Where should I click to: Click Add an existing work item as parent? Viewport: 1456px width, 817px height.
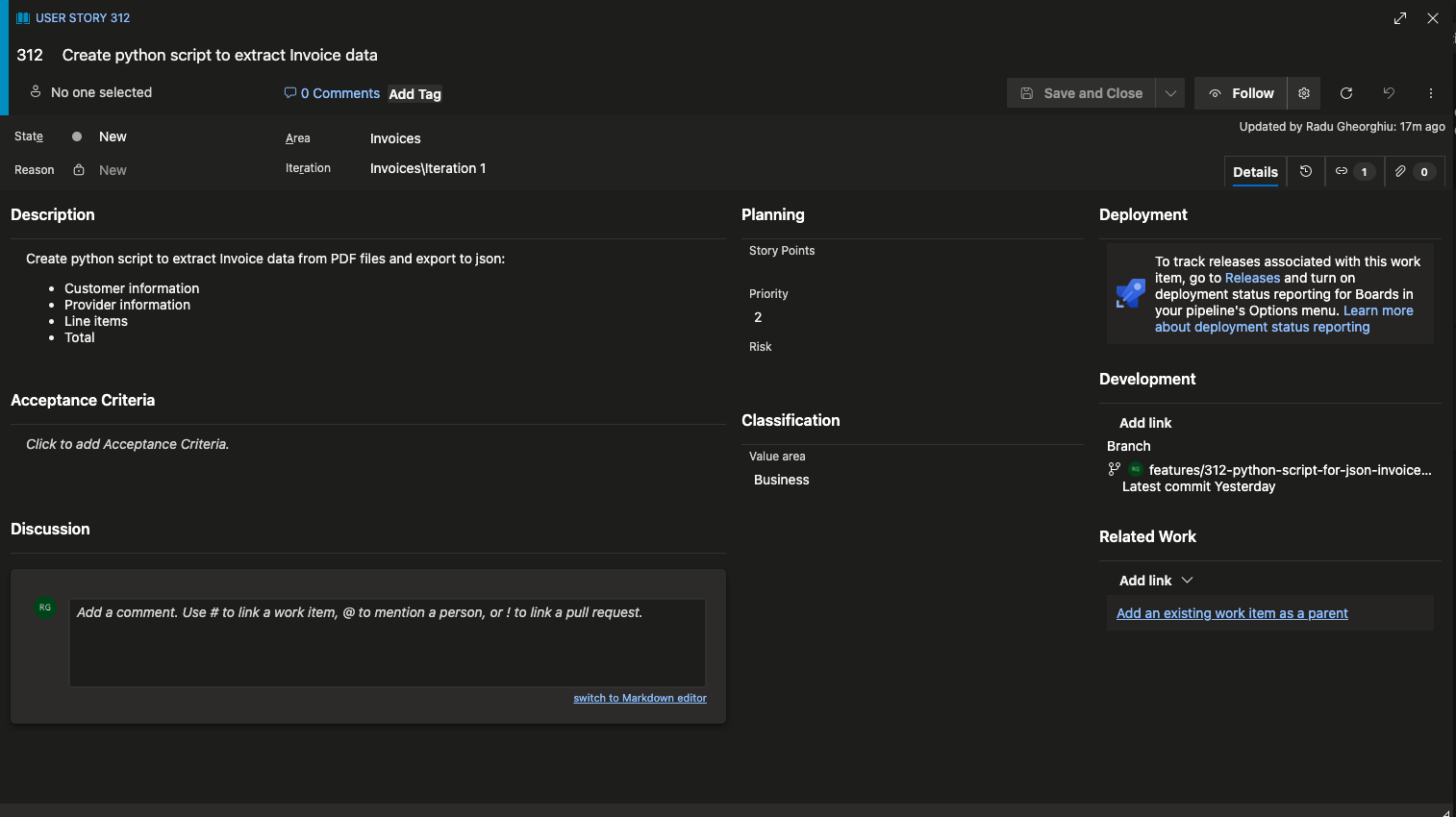tap(1232, 613)
